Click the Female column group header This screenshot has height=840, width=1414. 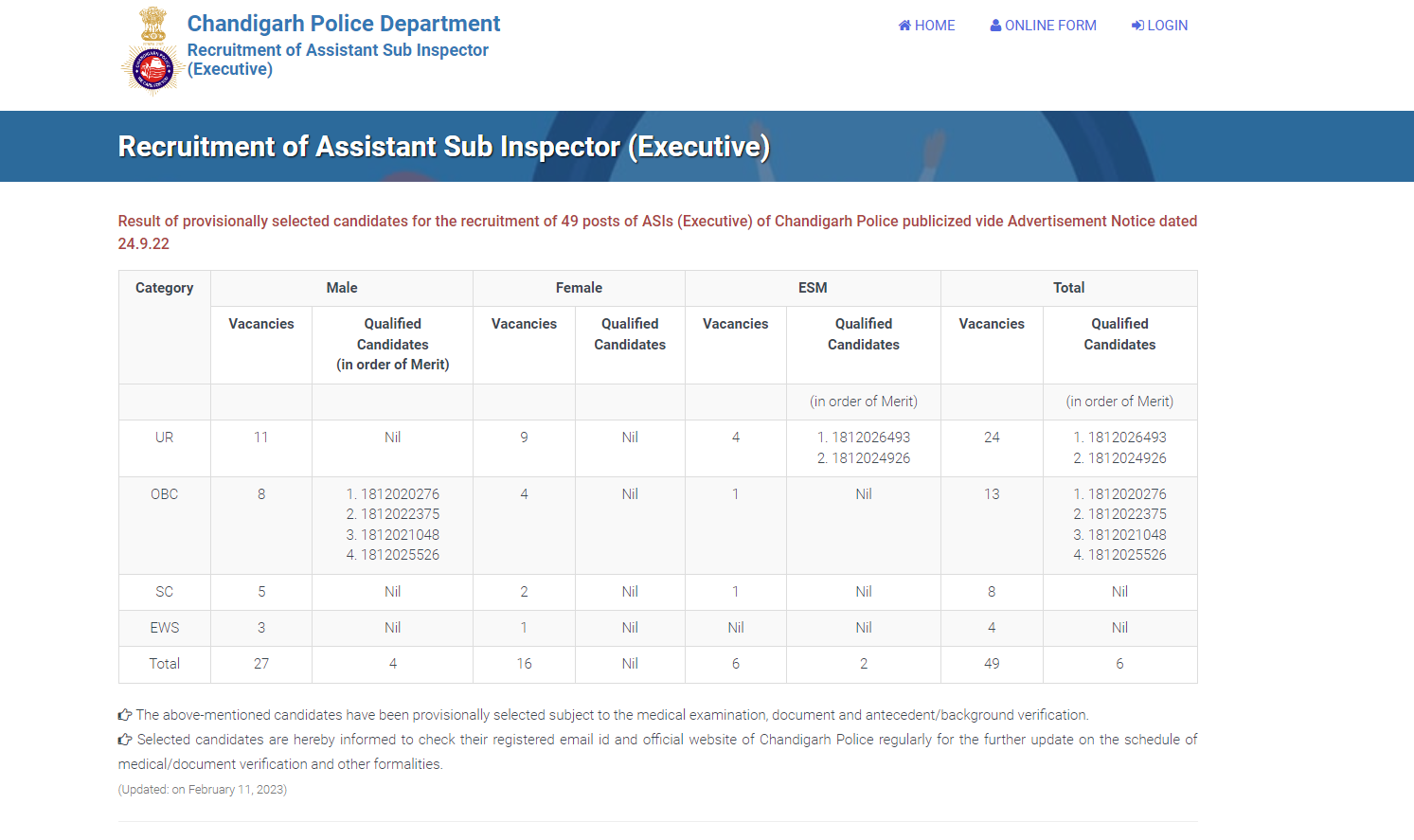pyautogui.click(x=579, y=288)
